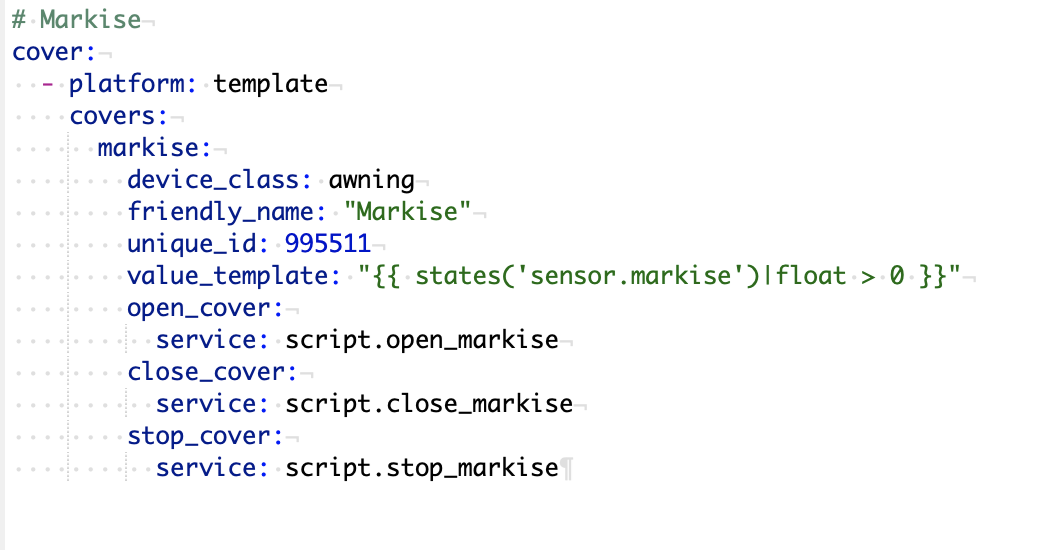
Task: Click the 'value_template:' key
Action: coord(234,275)
